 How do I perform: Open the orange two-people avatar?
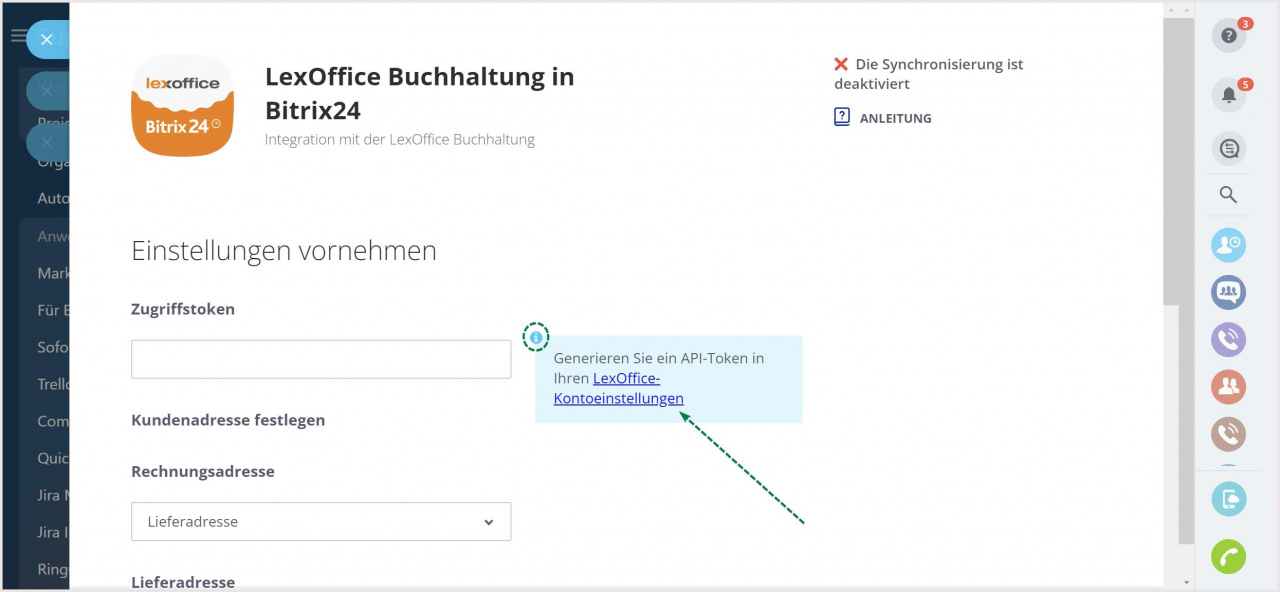pos(1229,386)
